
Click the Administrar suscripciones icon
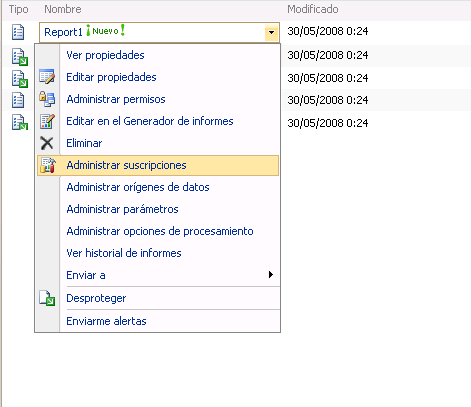pyautogui.click(x=48, y=165)
